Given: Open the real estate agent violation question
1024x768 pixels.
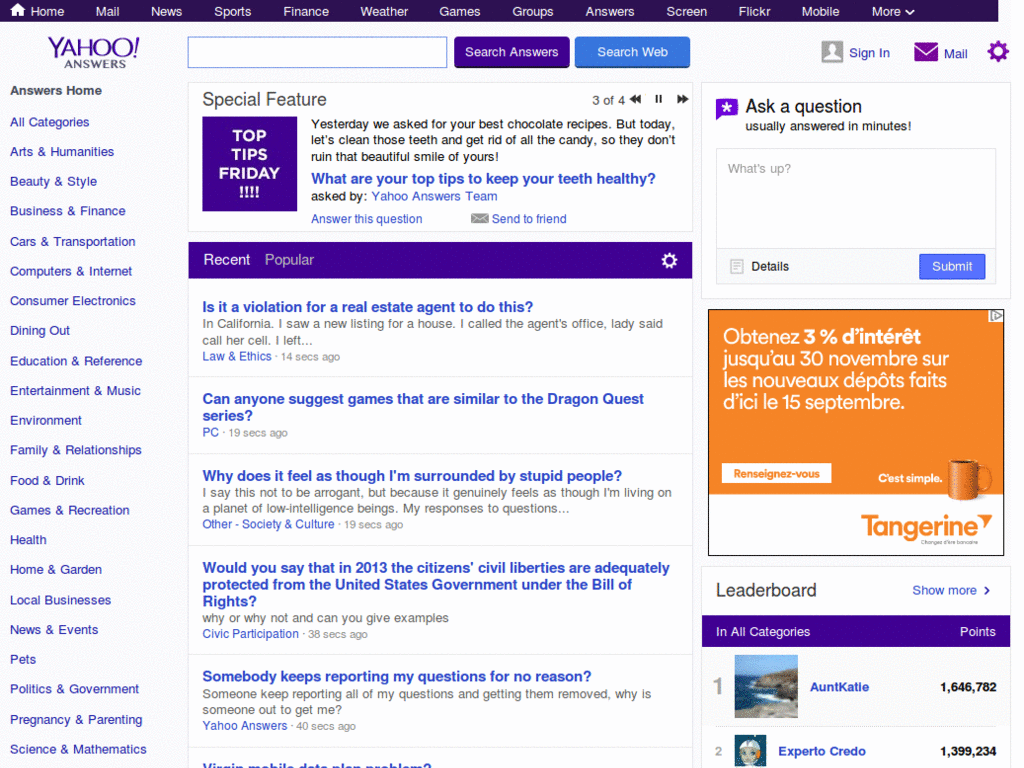Looking at the screenshot, I should point(368,307).
